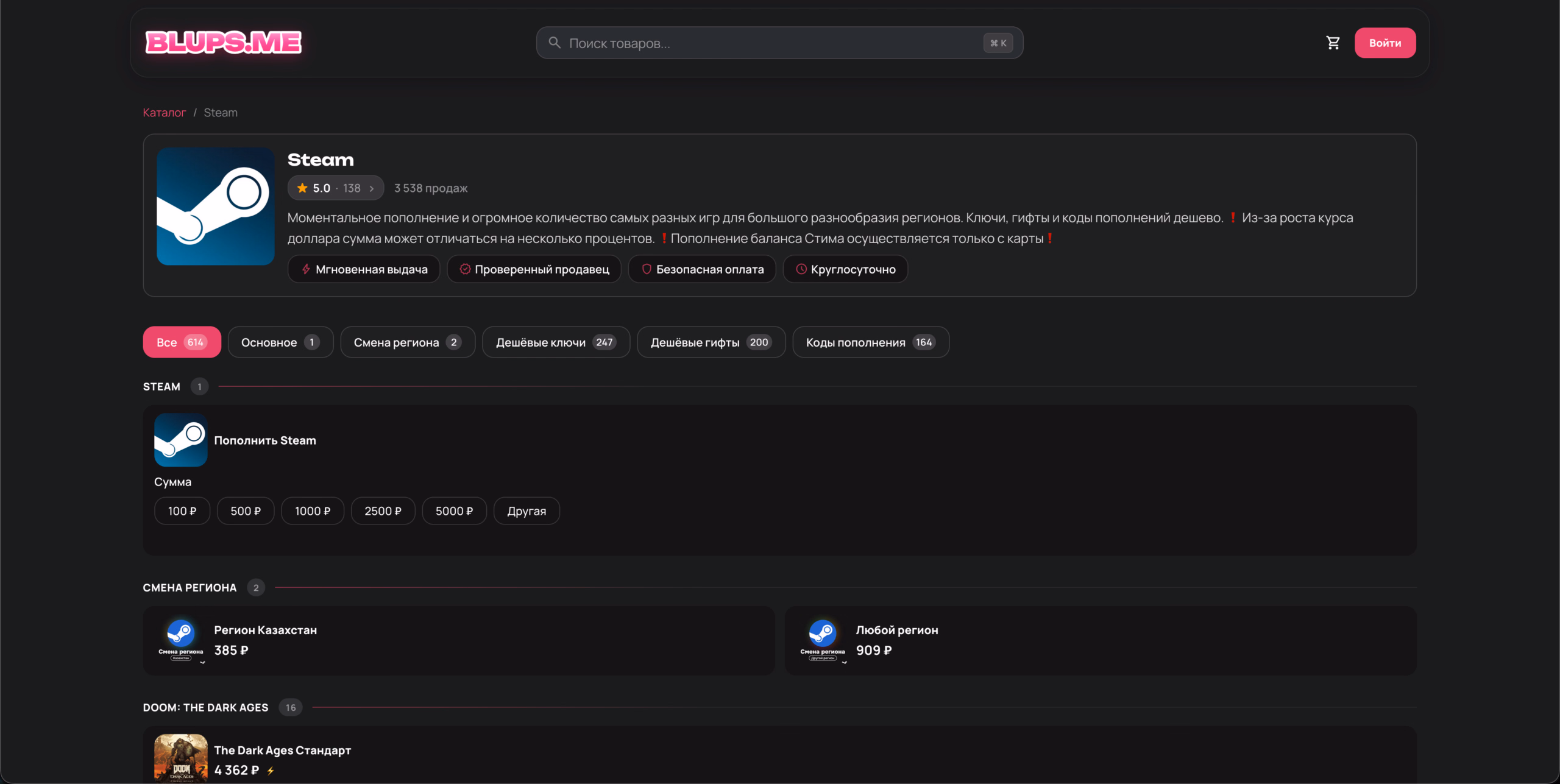1560x784 pixels.
Task: Click the 385 ₽ price
Action: coord(231,650)
